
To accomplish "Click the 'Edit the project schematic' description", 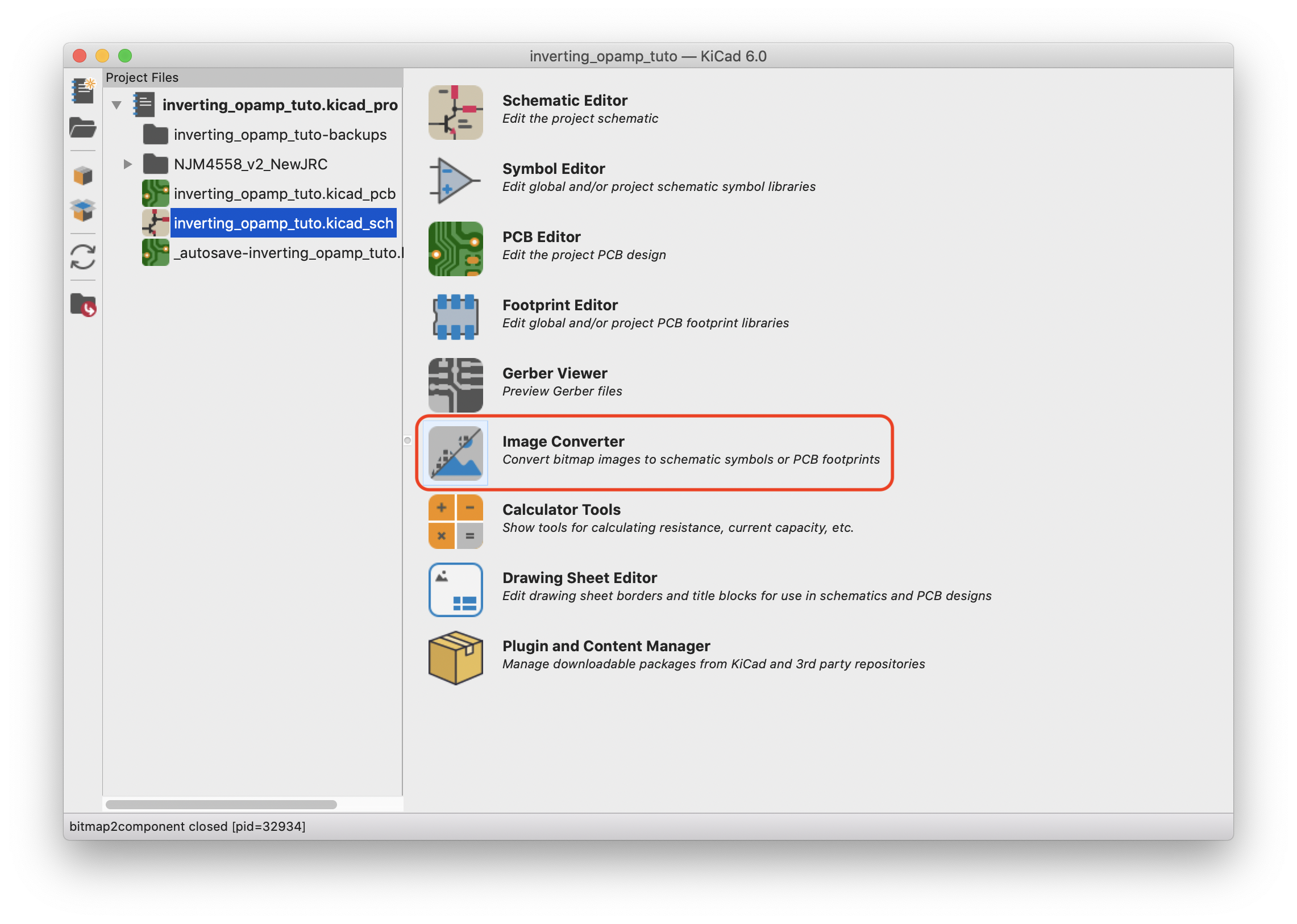I will tap(580, 119).
